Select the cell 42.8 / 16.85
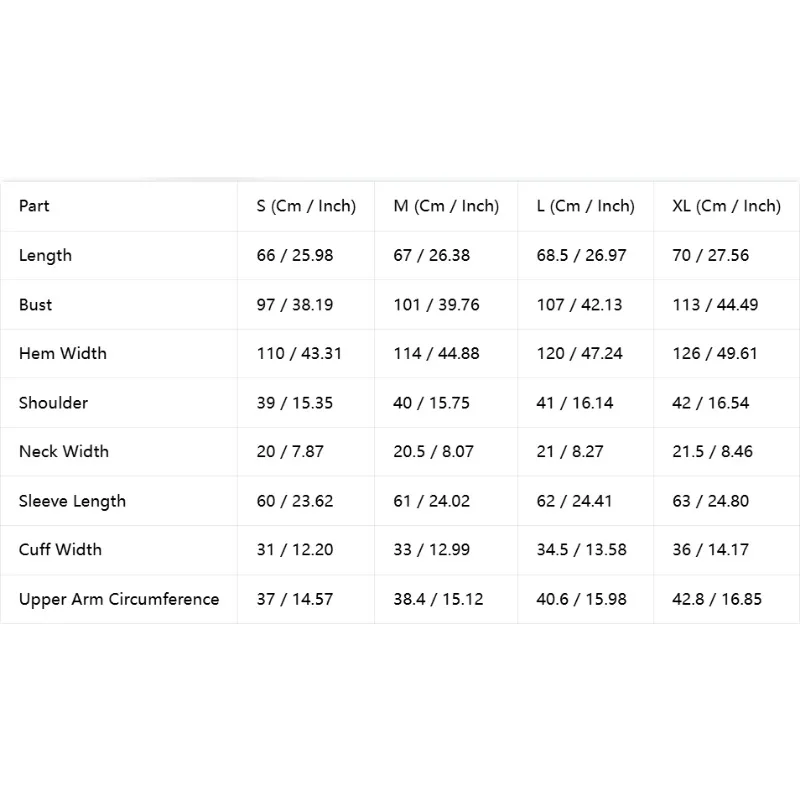Screen dimensions: 800x800 pyautogui.click(x=717, y=599)
